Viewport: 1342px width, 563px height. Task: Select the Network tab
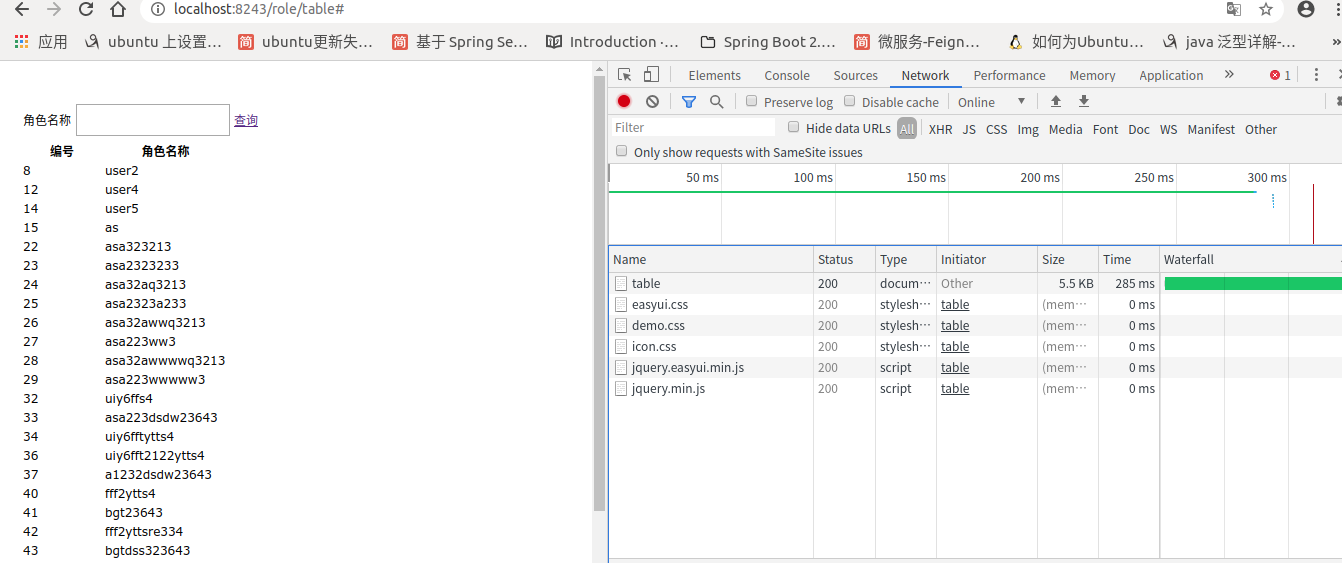(x=925, y=75)
